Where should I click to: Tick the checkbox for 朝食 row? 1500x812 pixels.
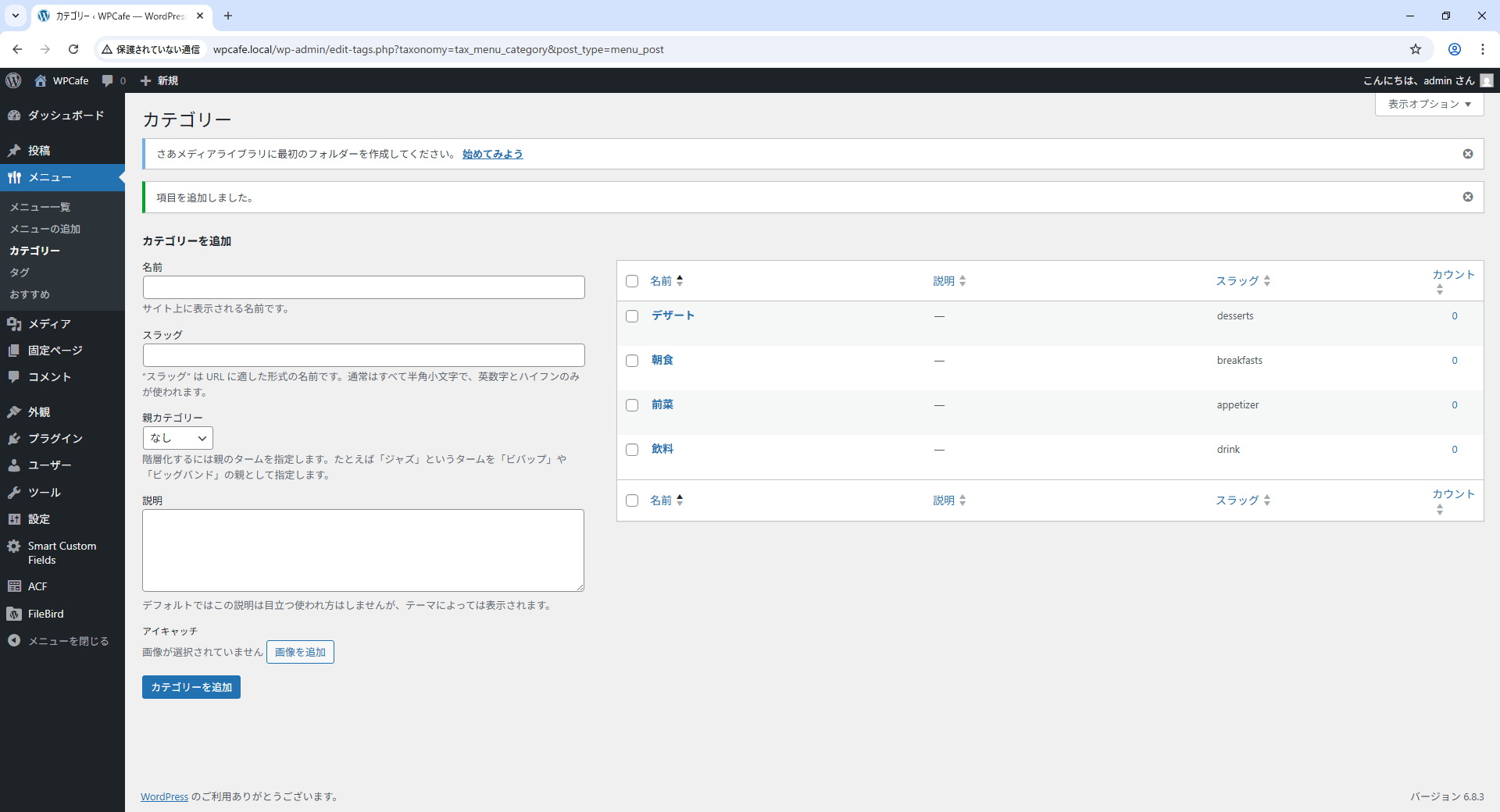(x=632, y=361)
